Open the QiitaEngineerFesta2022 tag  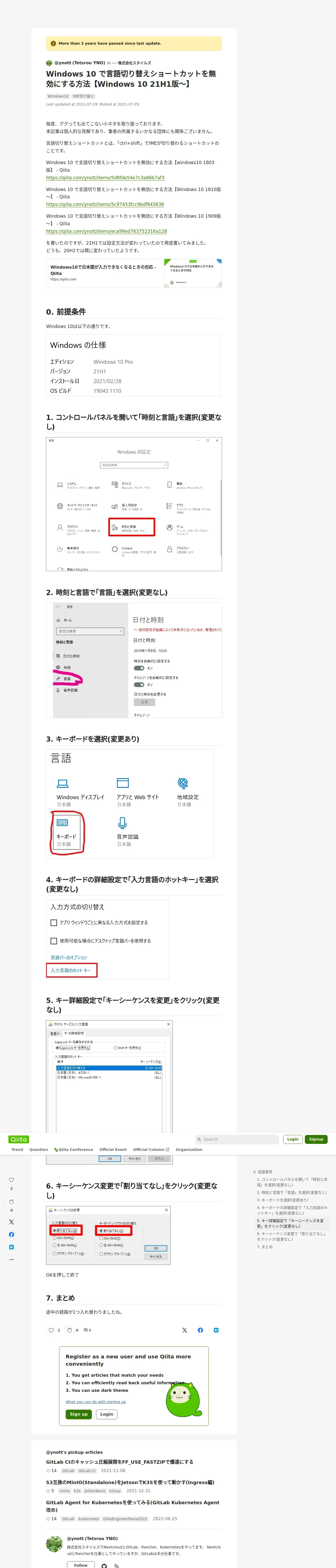tap(125, 1519)
